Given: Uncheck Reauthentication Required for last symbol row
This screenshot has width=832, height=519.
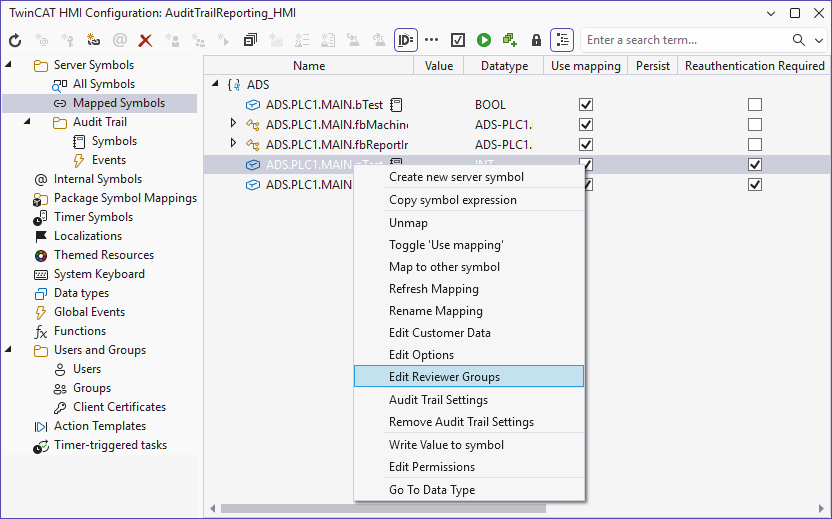Looking at the screenshot, I should coord(755,185).
